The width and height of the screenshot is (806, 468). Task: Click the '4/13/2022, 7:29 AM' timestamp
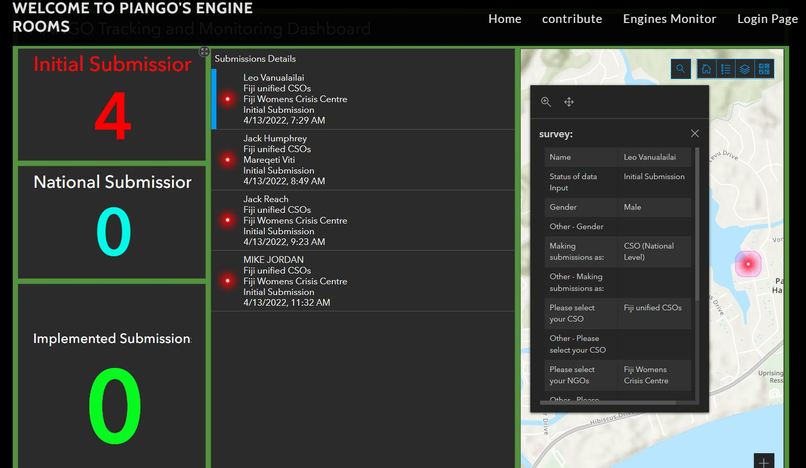[x=284, y=120]
